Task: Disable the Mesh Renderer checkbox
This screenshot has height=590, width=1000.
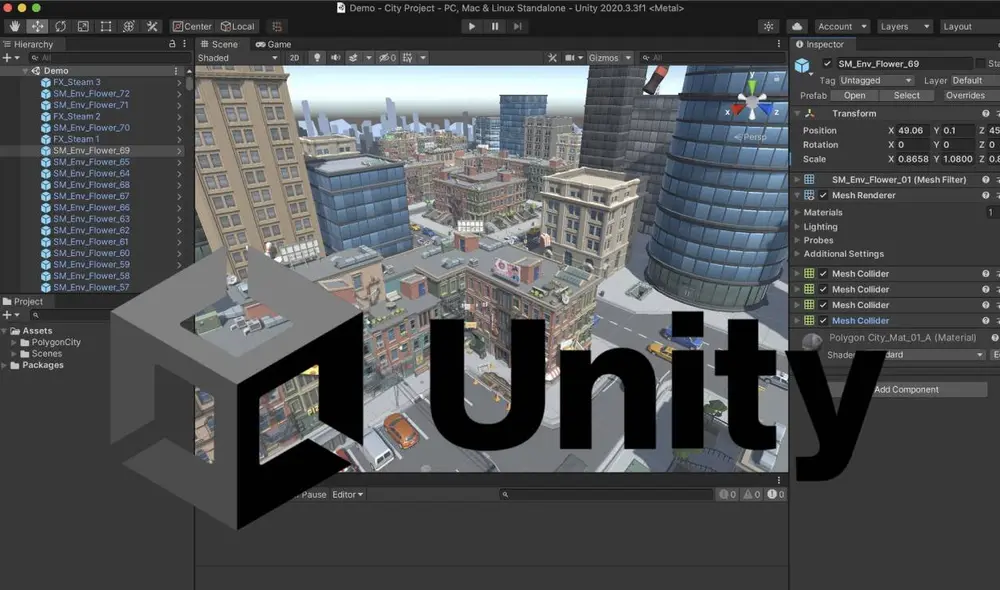Action: pyautogui.click(x=823, y=195)
